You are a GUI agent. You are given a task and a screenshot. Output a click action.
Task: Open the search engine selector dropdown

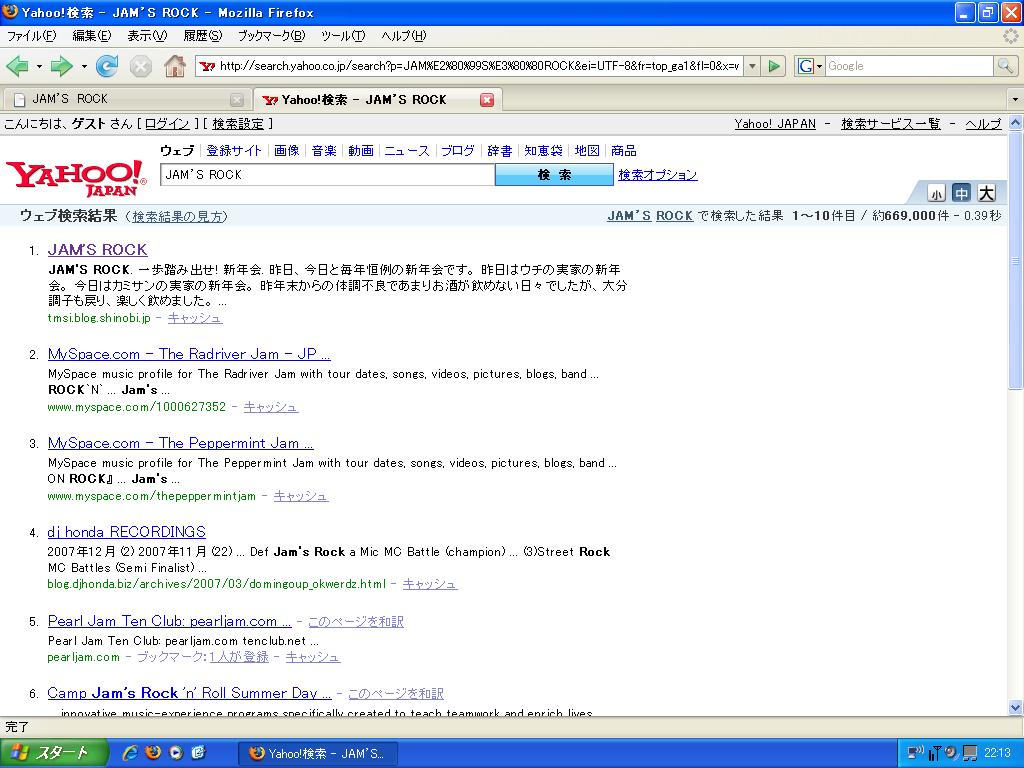(809, 66)
